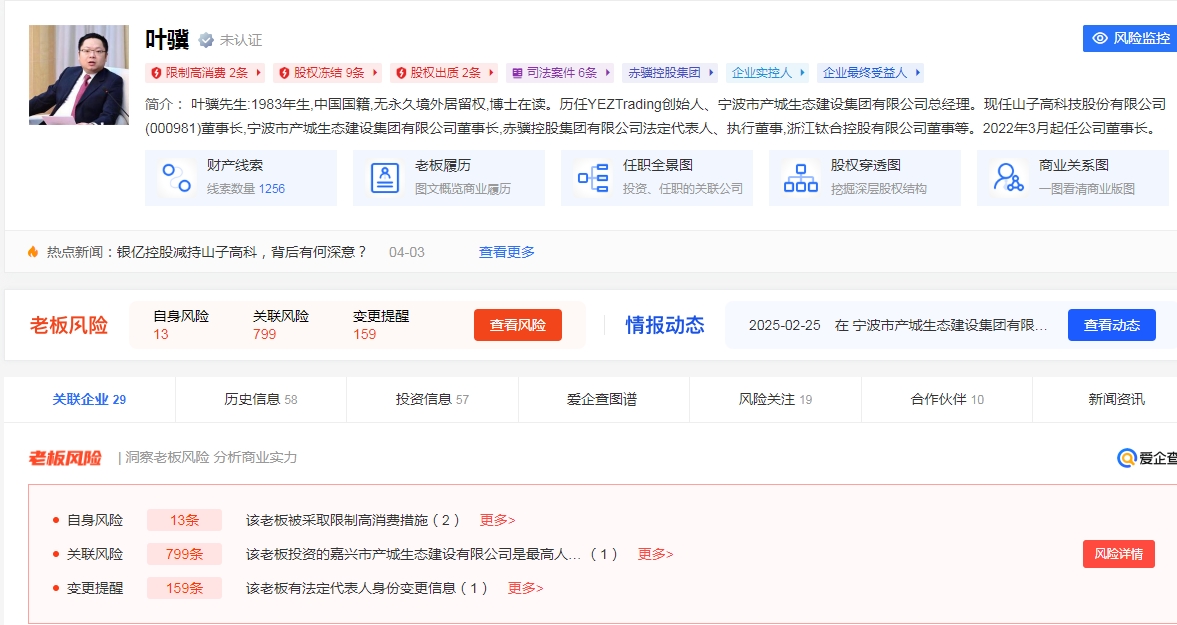Click 图文概览商业履历 card subtitle
The width and height of the screenshot is (1177, 625).
click(x=463, y=189)
